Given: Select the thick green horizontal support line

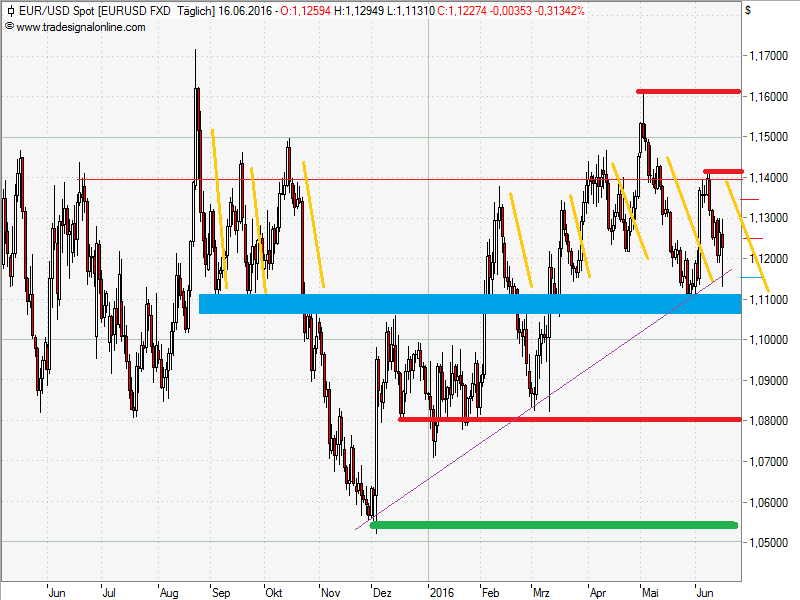Looking at the screenshot, I should (554, 525).
